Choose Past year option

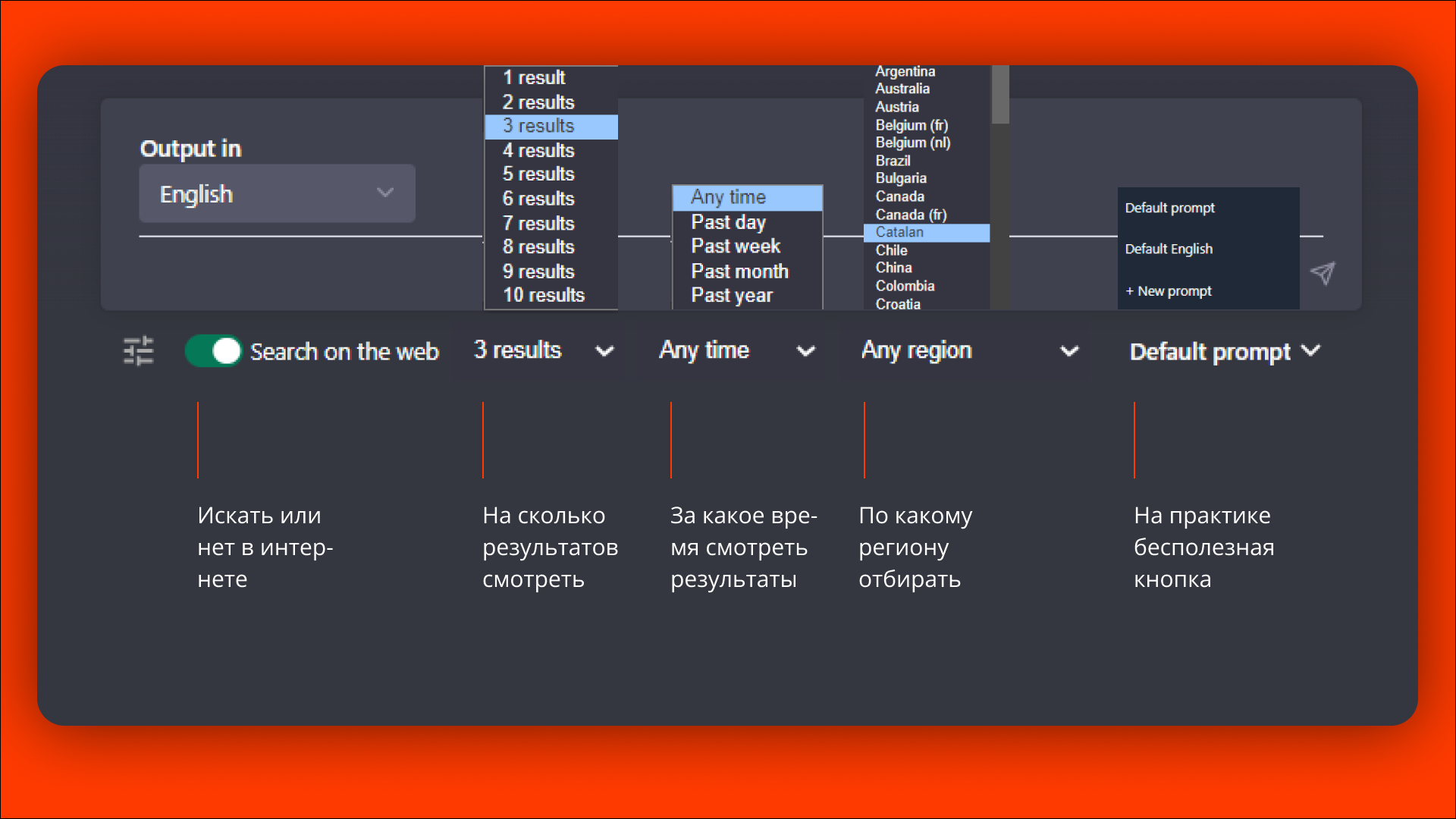[x=731, y=295]
